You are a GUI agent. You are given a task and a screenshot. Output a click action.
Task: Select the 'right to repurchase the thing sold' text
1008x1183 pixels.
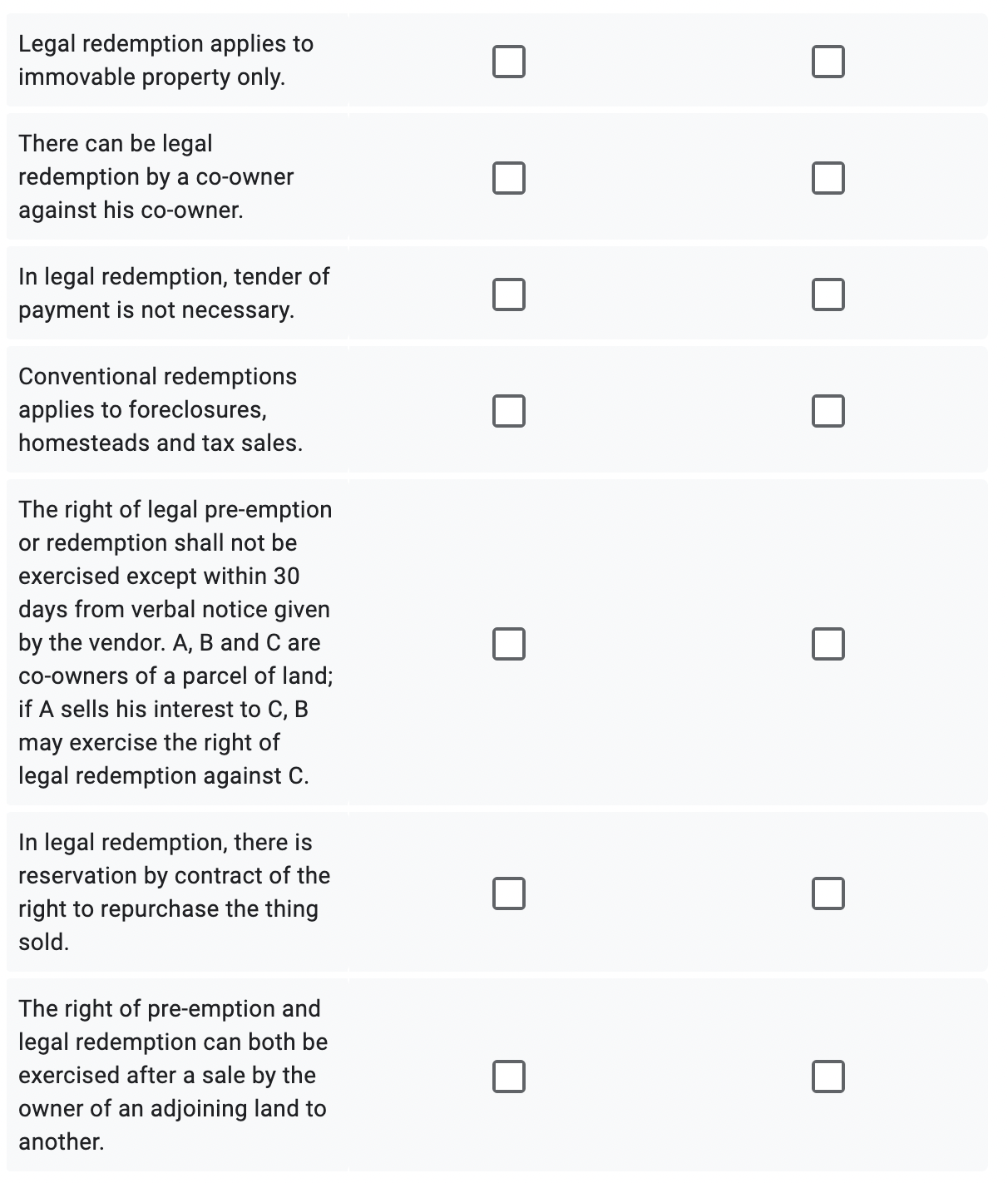coord(173,892)
